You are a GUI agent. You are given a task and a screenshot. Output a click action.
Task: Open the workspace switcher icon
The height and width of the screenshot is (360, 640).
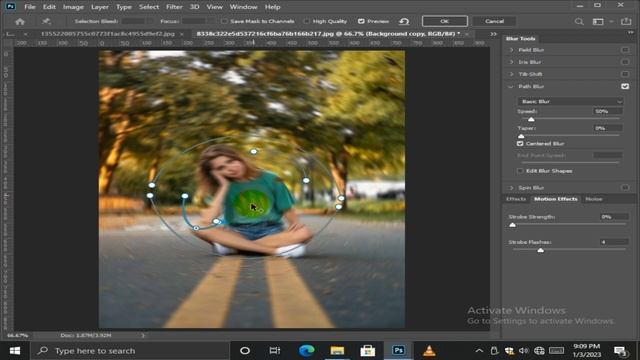(x=598, y=21)
